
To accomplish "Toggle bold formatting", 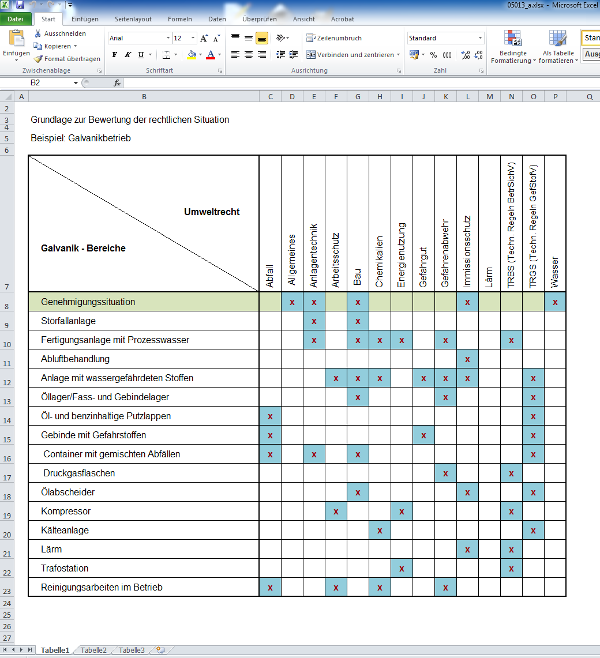I will [x=112, y=55].
